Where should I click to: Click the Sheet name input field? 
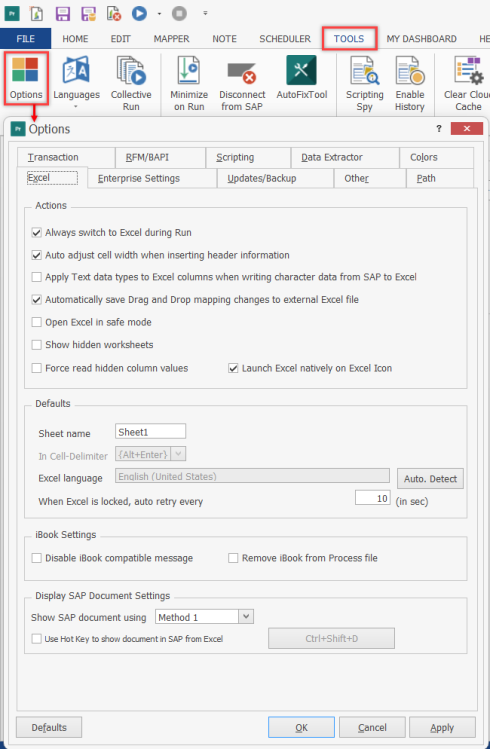pyautogui.click(x=150, y=431)
